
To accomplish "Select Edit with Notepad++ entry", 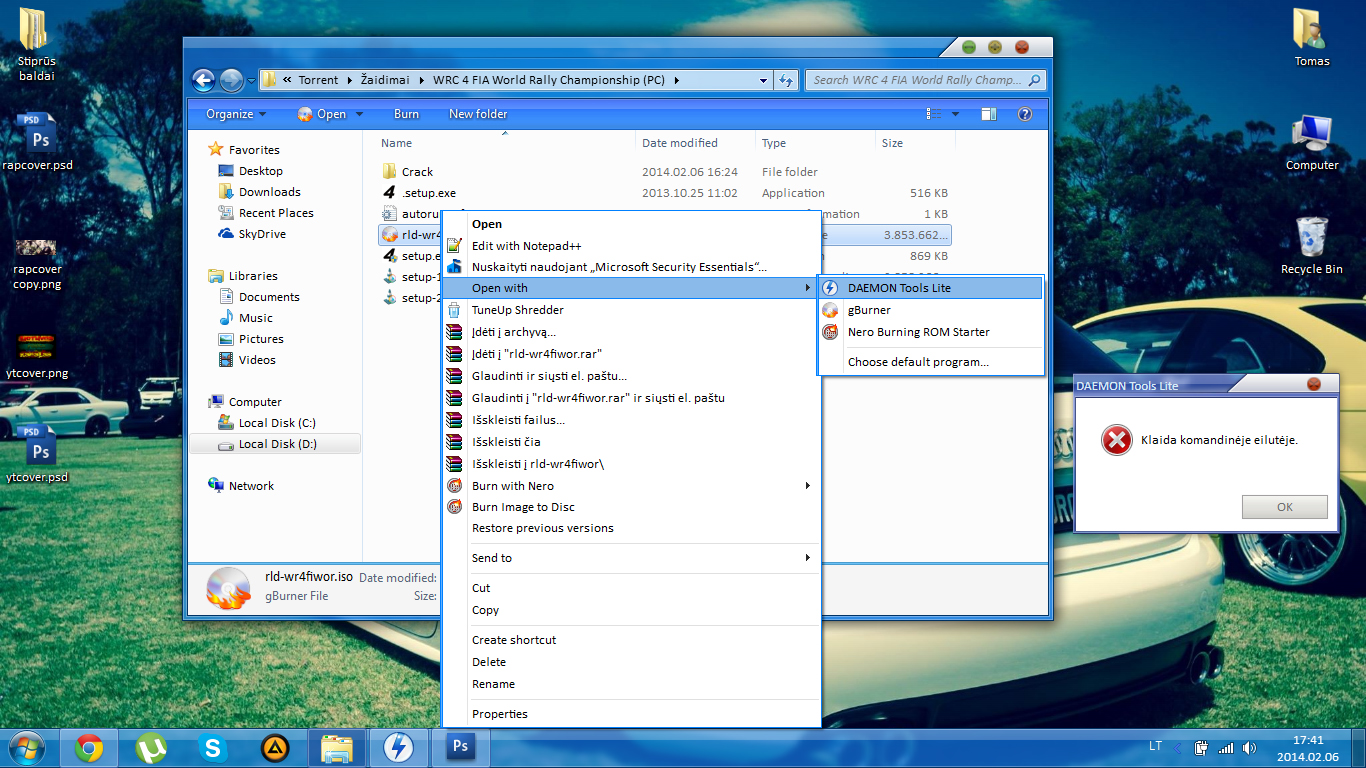I will point(630,246).
